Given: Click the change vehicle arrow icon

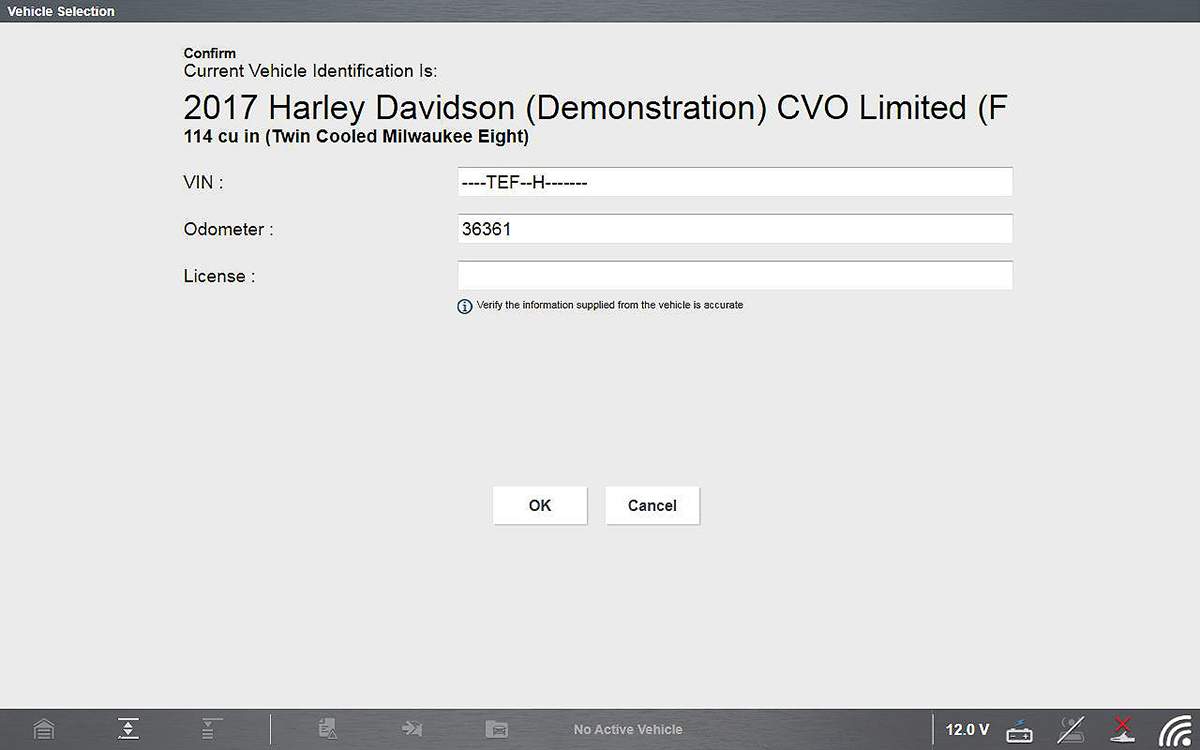Looking at the screenshot, I should (x=412, y=729).
